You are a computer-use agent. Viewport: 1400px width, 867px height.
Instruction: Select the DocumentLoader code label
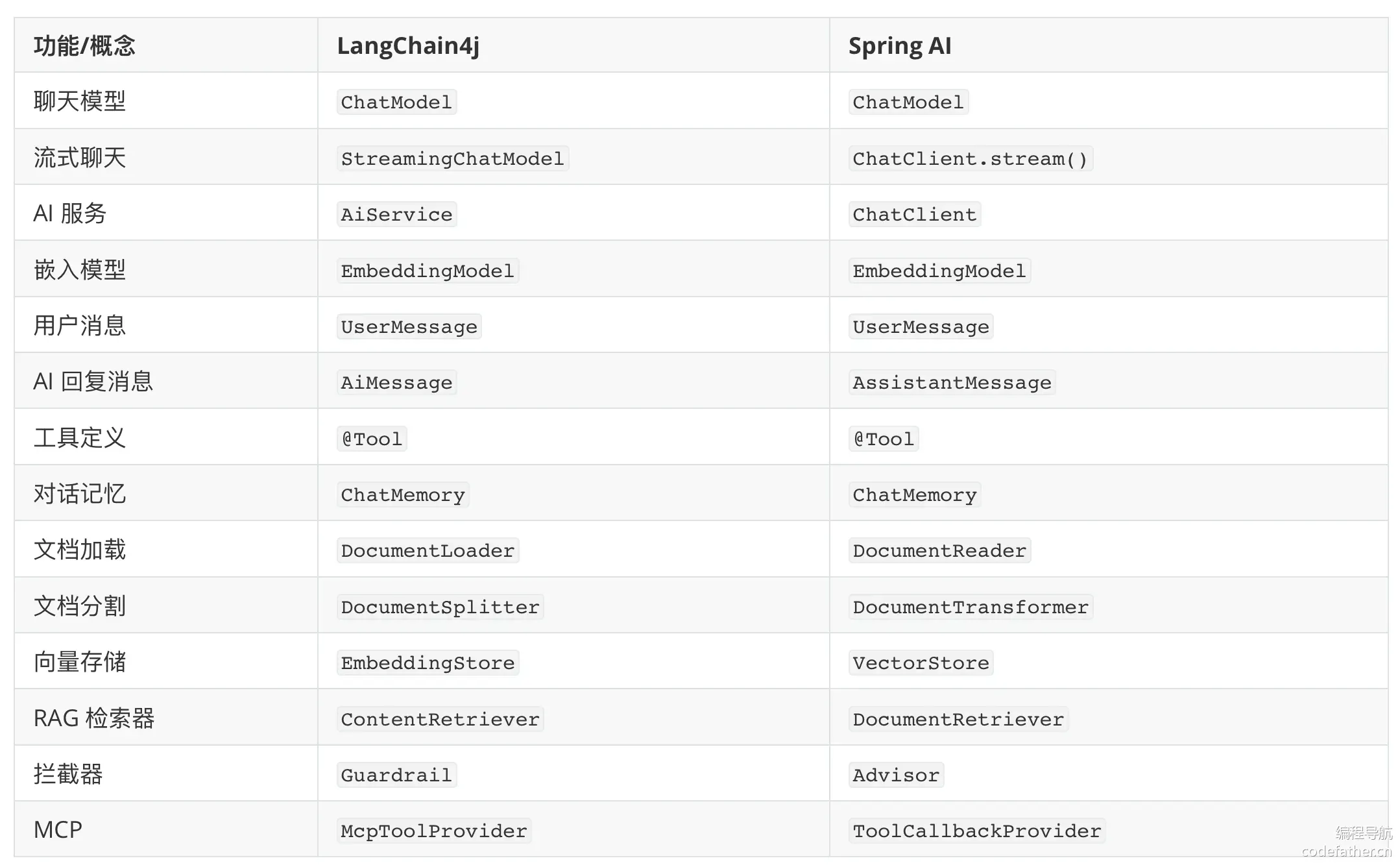click(428, 550)
